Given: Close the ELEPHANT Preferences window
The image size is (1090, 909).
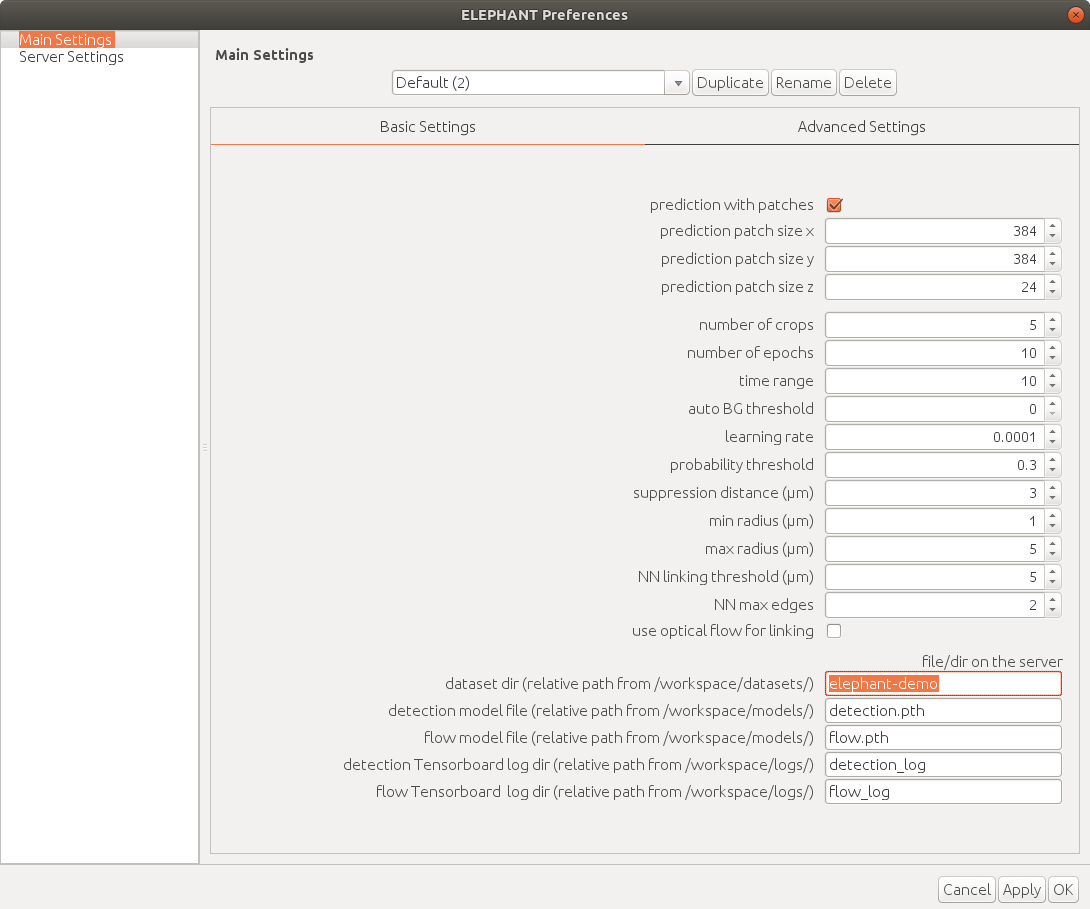Looking at the screenshot, I should [1076, 15].
